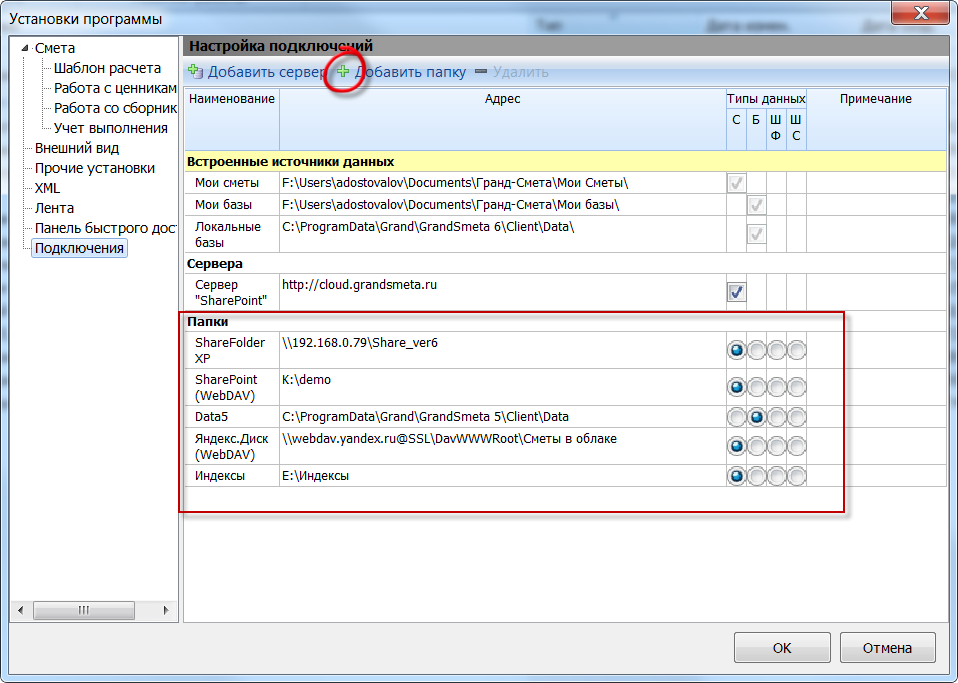Select ШФ radio for Индексы folder
The height and width of the screenshot is (683, 958).
pyautogui.click(x=777, y=476)
